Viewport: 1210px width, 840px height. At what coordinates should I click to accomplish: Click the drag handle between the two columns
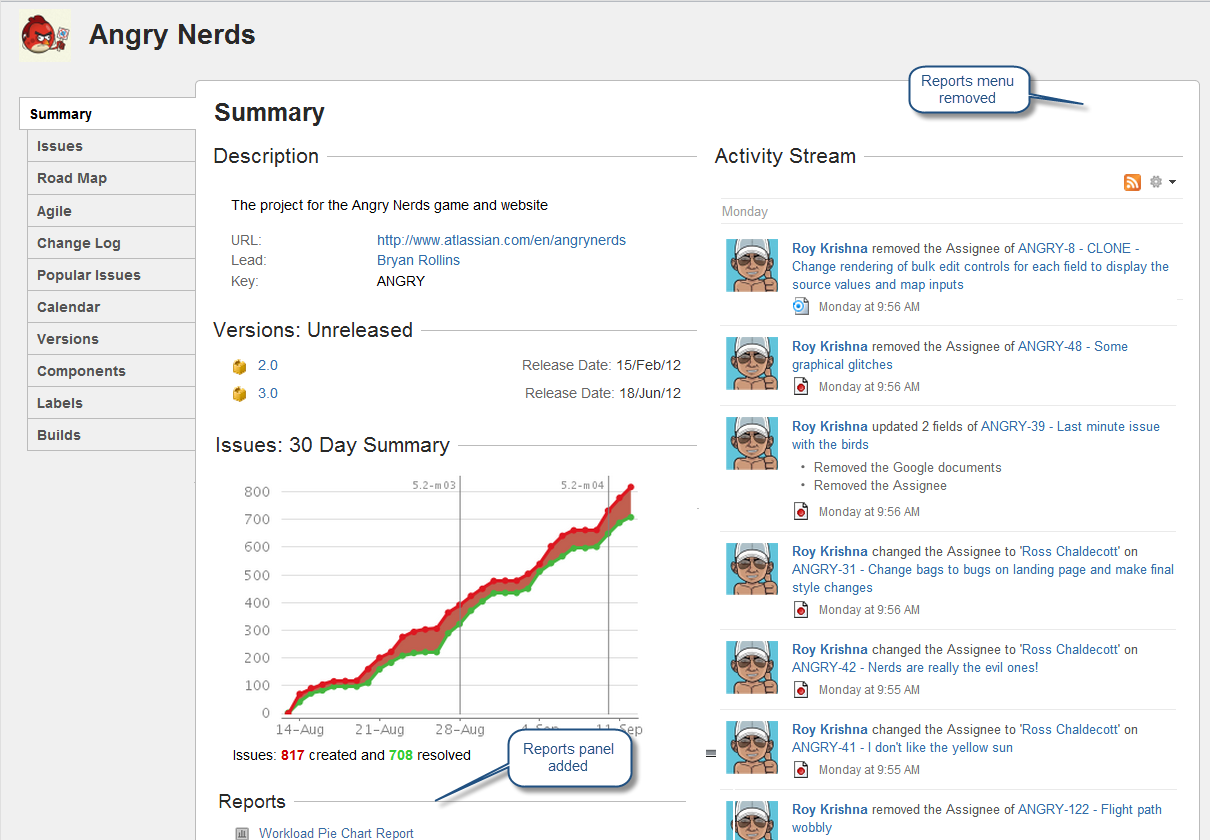[711, 753]
